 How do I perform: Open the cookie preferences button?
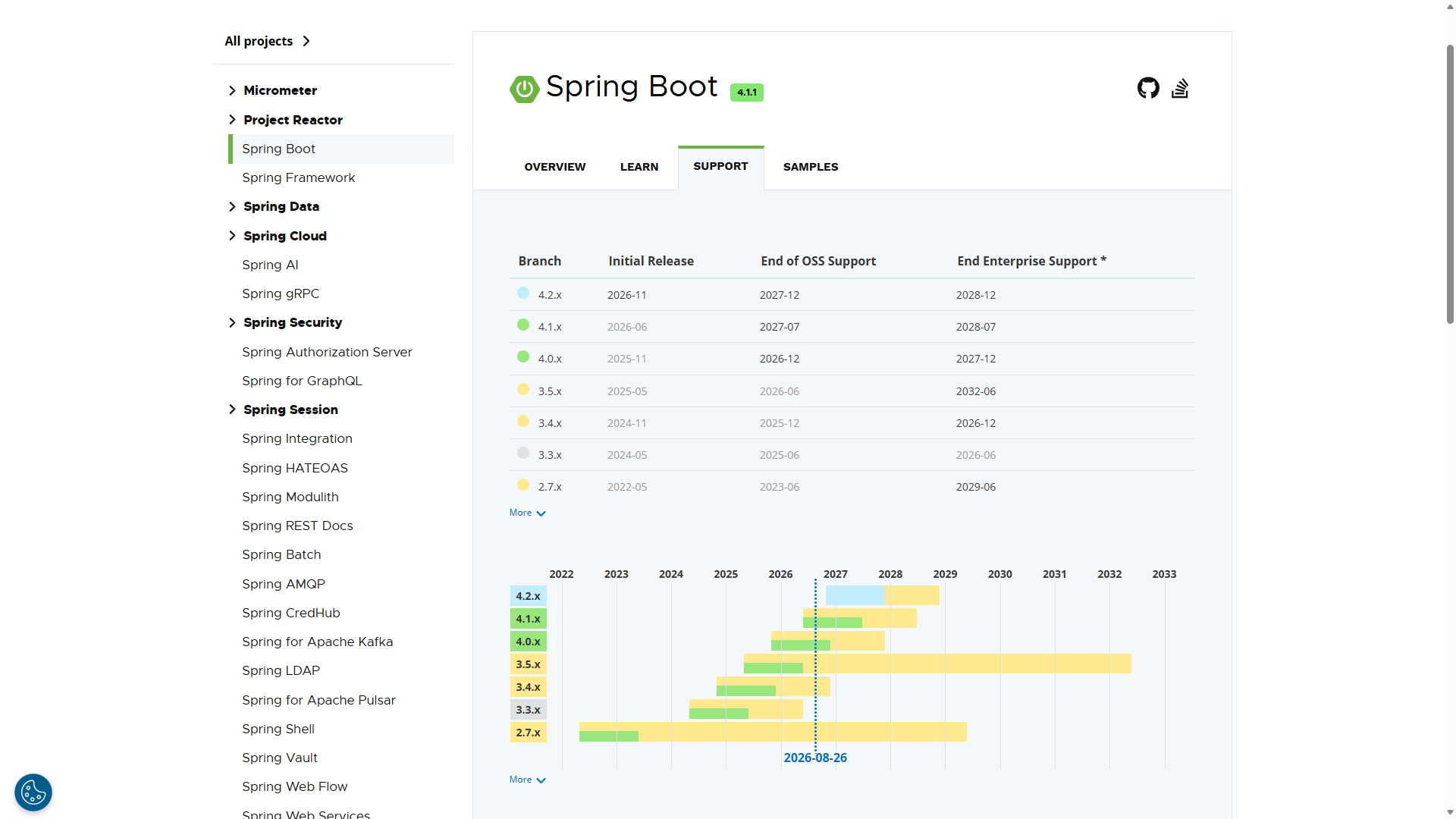click(x=33, y=792)
